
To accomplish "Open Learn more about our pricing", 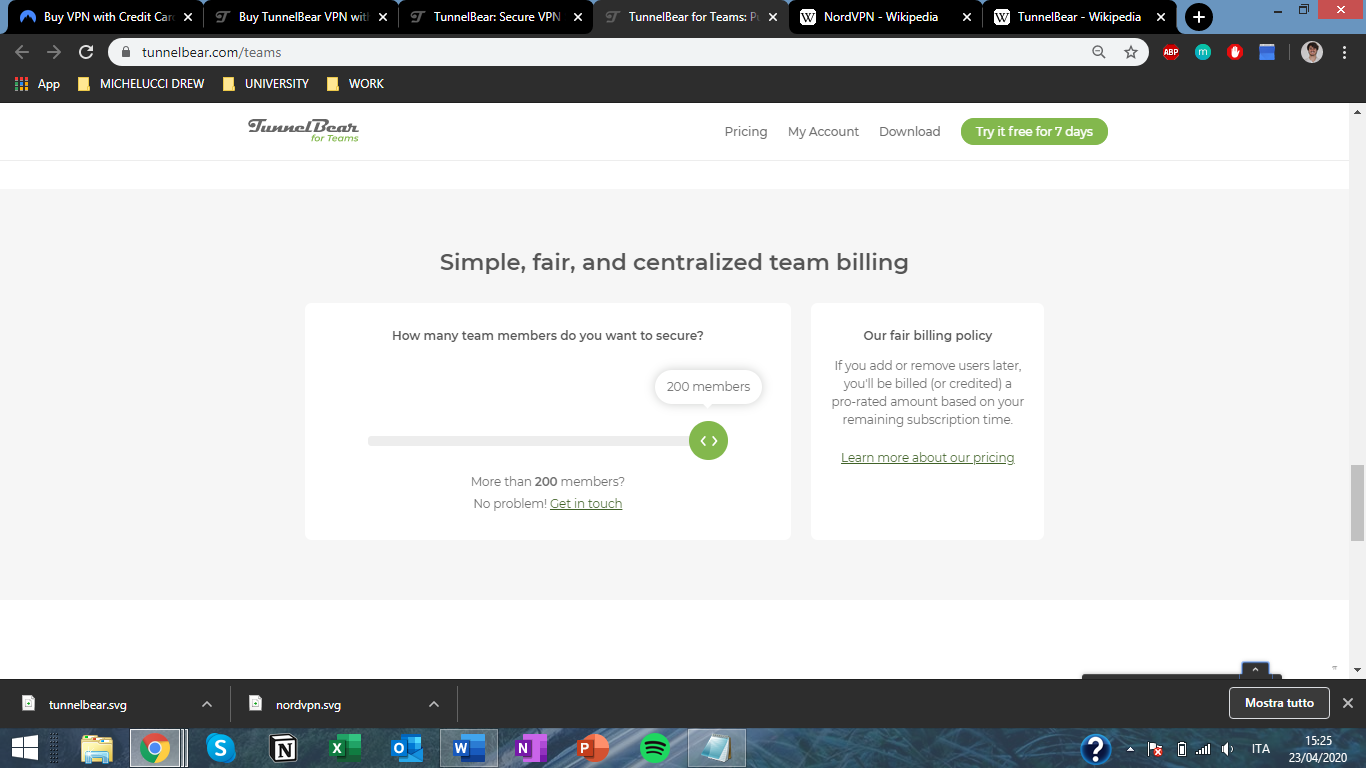I will (927, 458).
